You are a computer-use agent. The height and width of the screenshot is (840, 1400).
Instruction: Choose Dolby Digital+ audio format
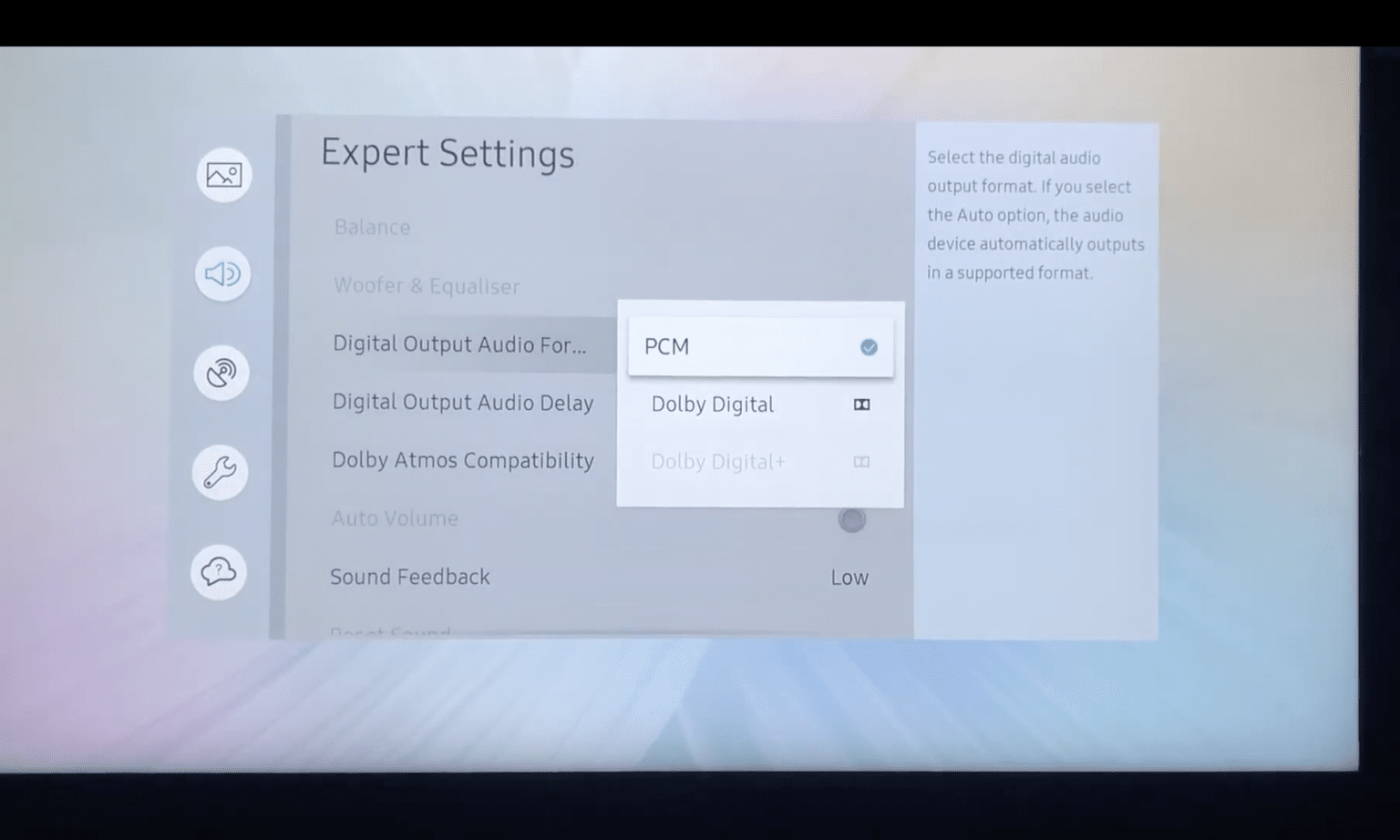[x=760, y=462]
